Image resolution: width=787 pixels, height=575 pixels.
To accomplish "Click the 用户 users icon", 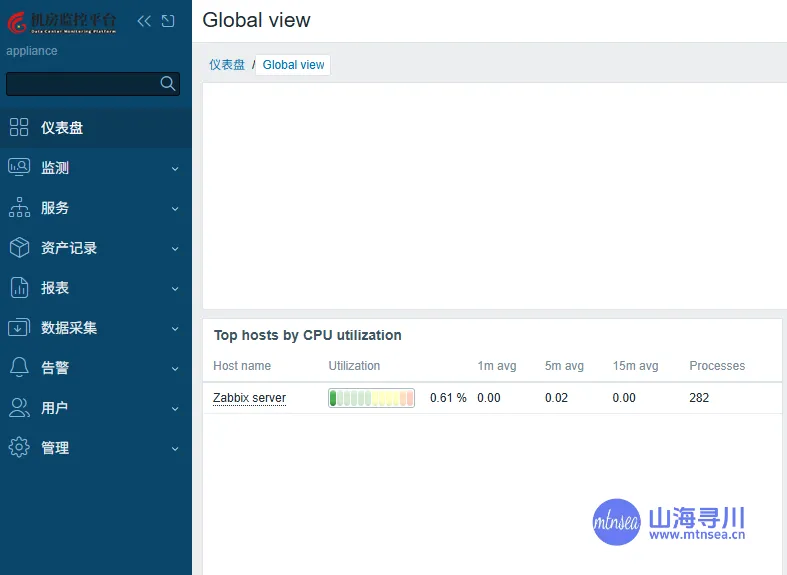I will tap(19, 407).
